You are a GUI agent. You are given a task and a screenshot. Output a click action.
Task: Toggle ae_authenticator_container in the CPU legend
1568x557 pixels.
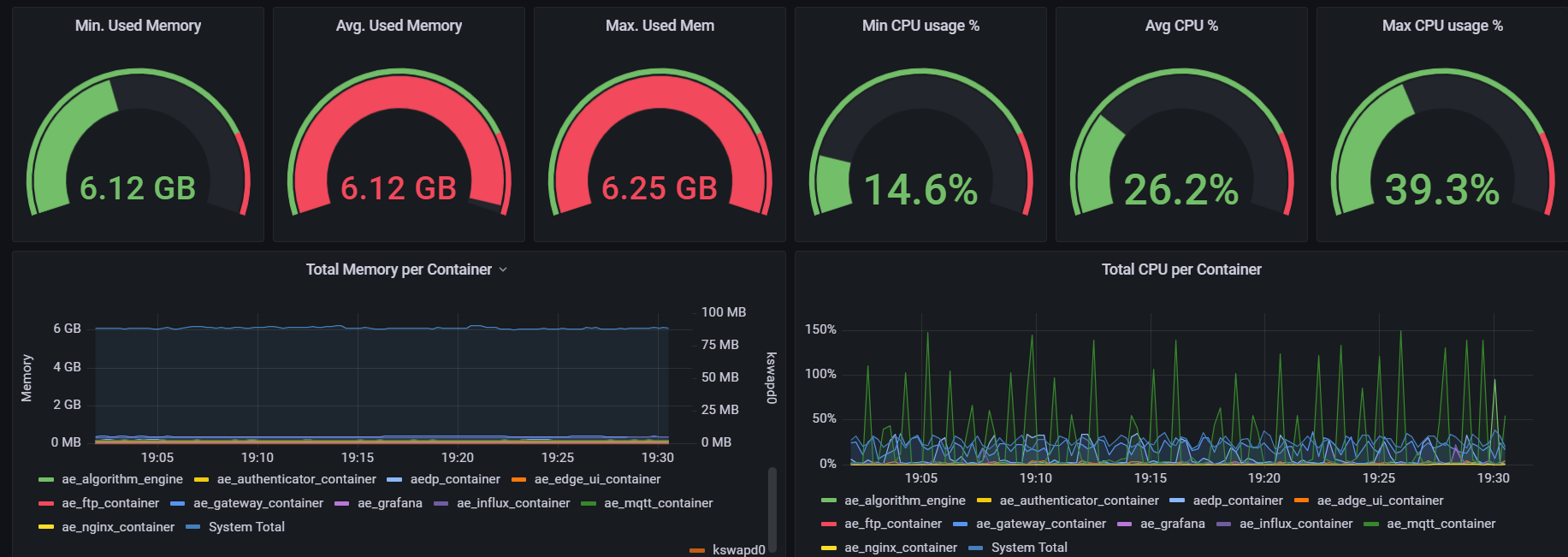[x=1079, y=501]
